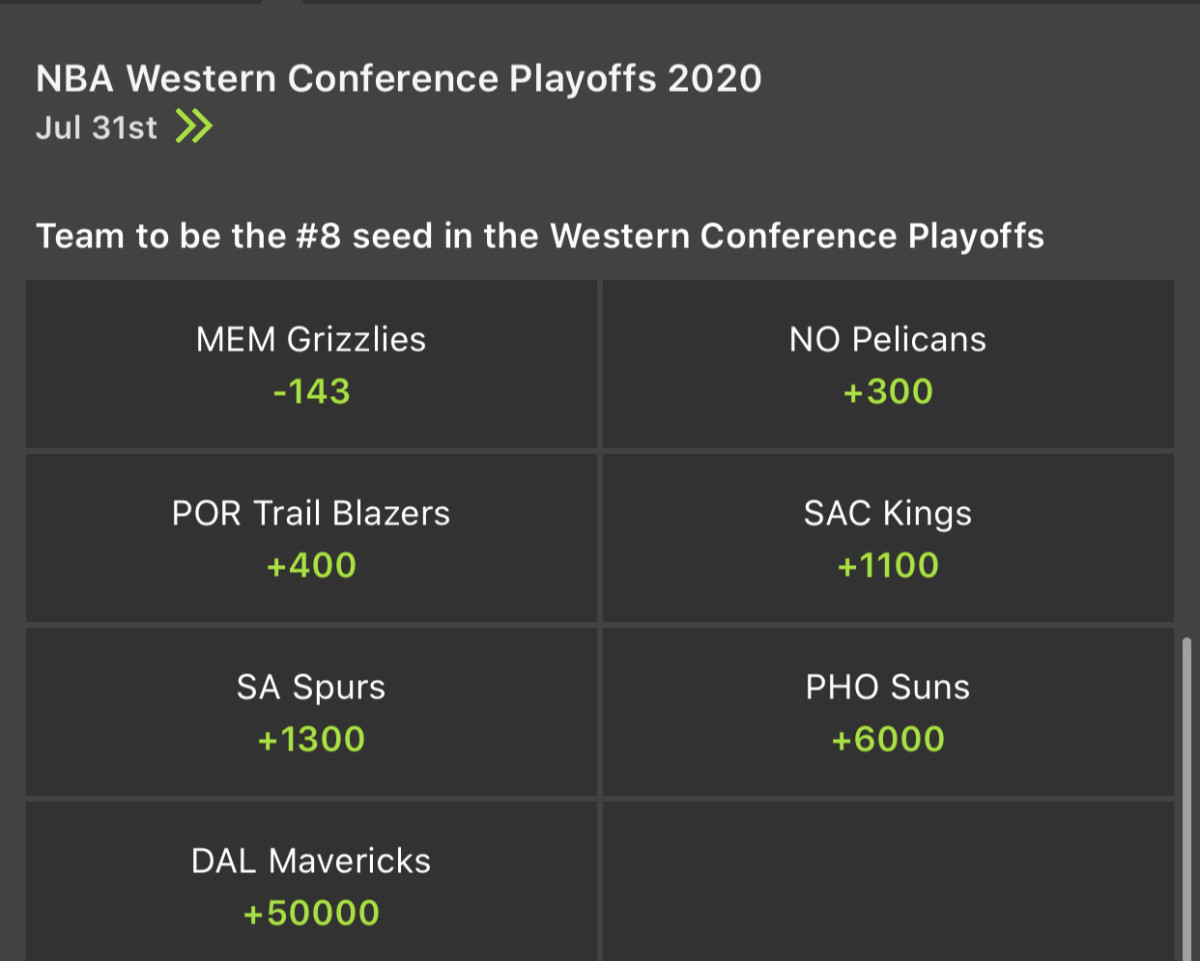Click the #8 seed market heading
Screen dimensions: 1200x961
(x=540, y=236)
